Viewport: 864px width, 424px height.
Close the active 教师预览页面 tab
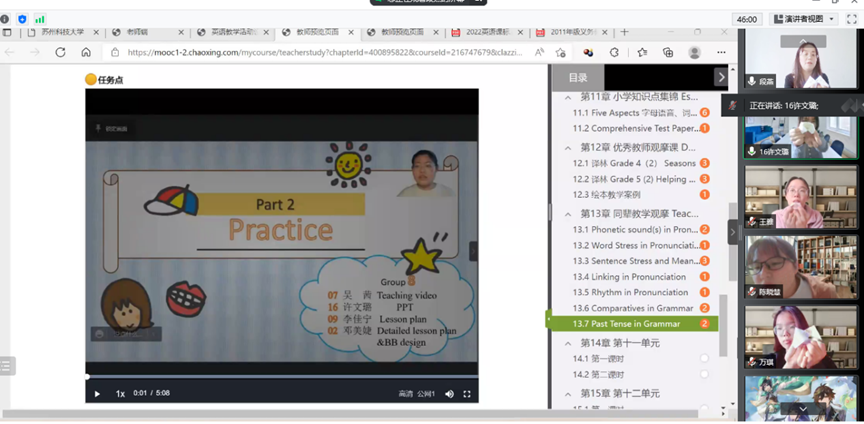point(351,32)
